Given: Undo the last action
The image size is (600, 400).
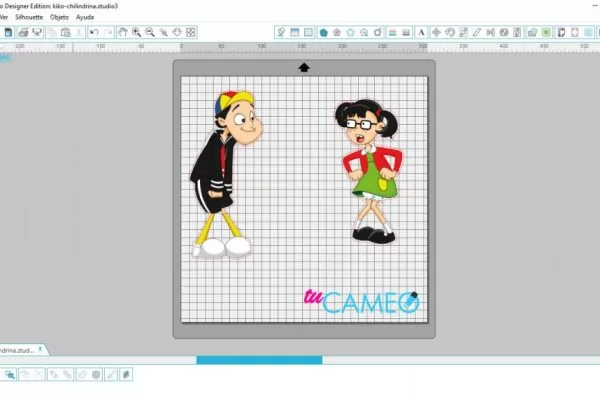Looking at the screenshot, I should click(94, 33).
